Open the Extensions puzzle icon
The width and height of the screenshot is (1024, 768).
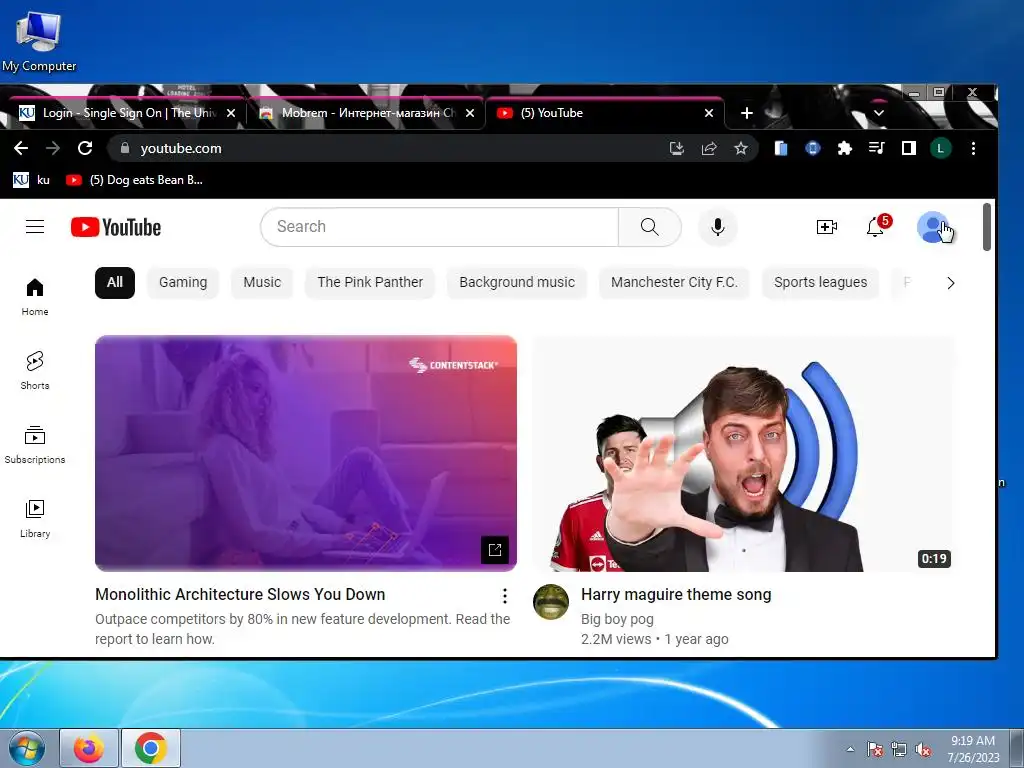[x=844, y=148]
